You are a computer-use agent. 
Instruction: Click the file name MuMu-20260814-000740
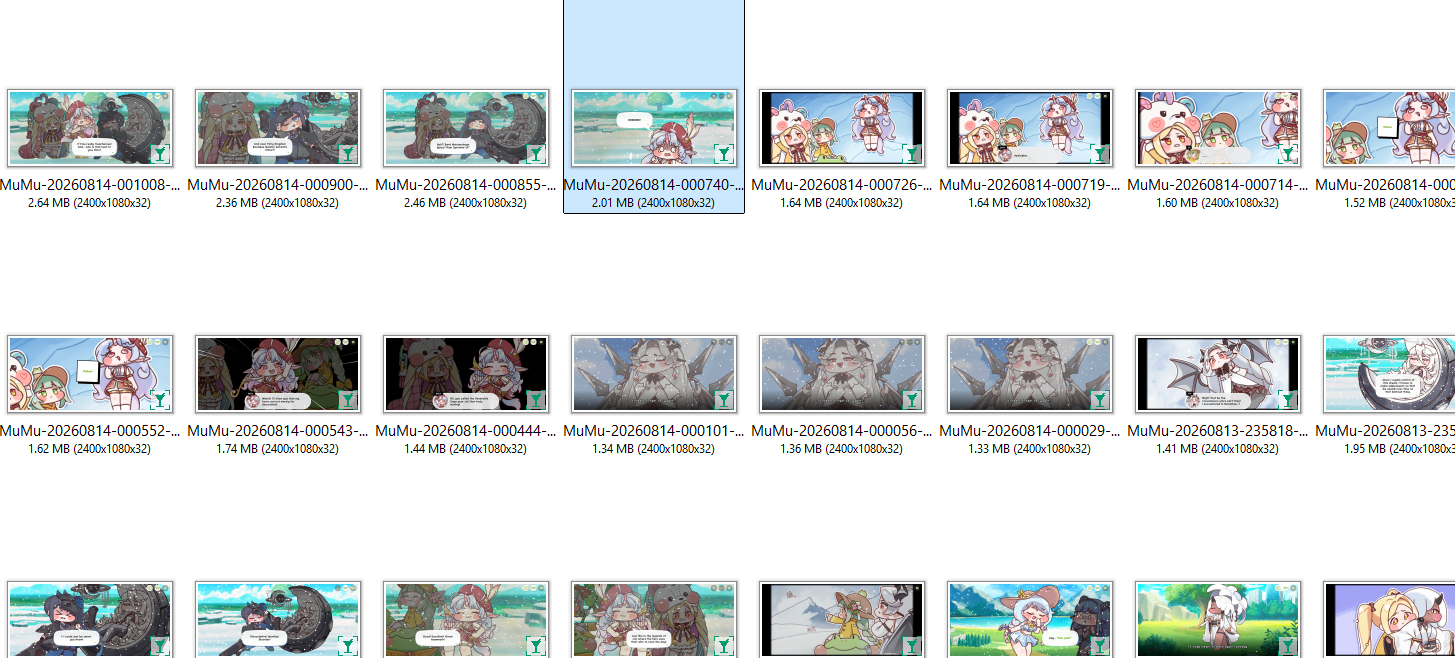654,185
